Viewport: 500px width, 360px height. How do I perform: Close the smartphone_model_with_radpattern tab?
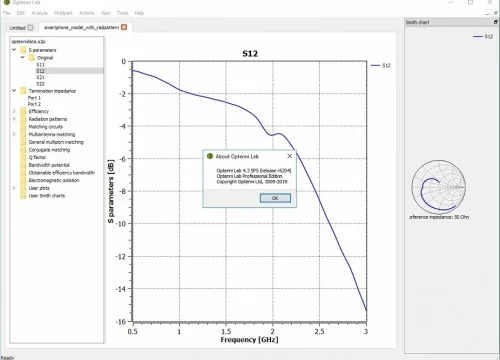(x=124, y=27)
